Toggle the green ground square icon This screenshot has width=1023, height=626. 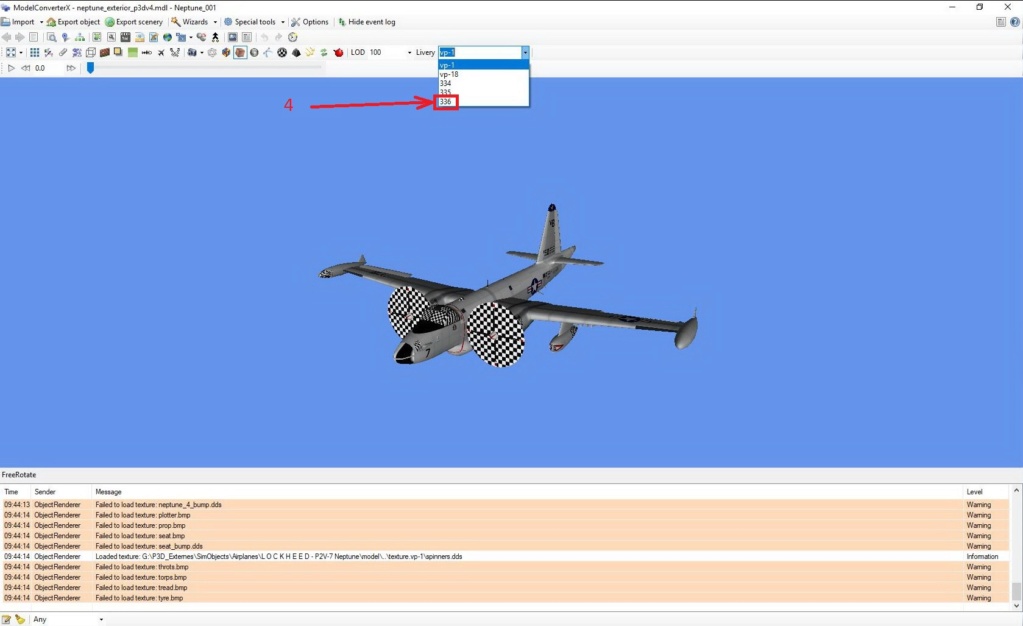132,52
